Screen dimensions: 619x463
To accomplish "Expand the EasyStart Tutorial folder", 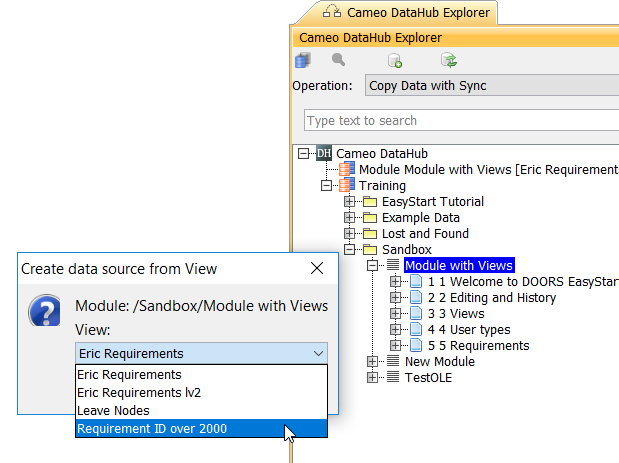I will (x=349, y=202).
